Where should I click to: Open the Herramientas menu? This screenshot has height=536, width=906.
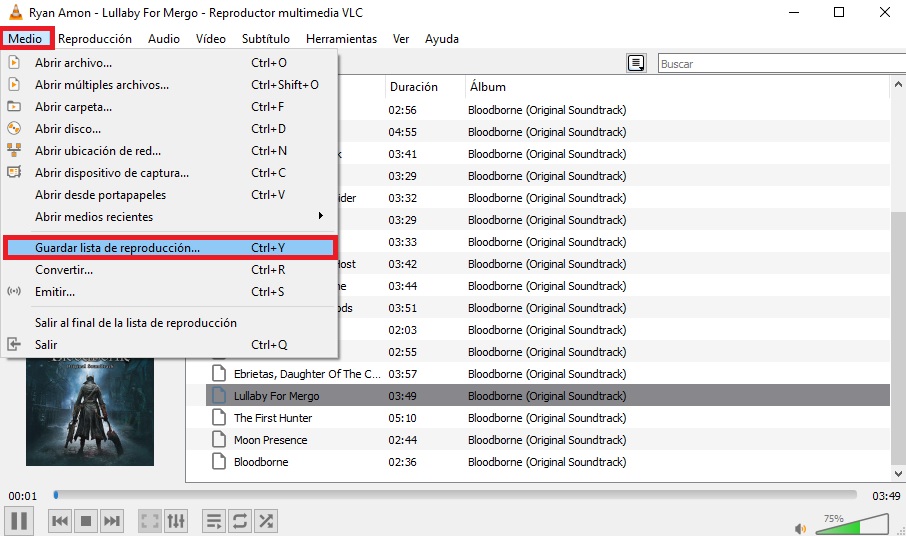[x=341, y=39]
